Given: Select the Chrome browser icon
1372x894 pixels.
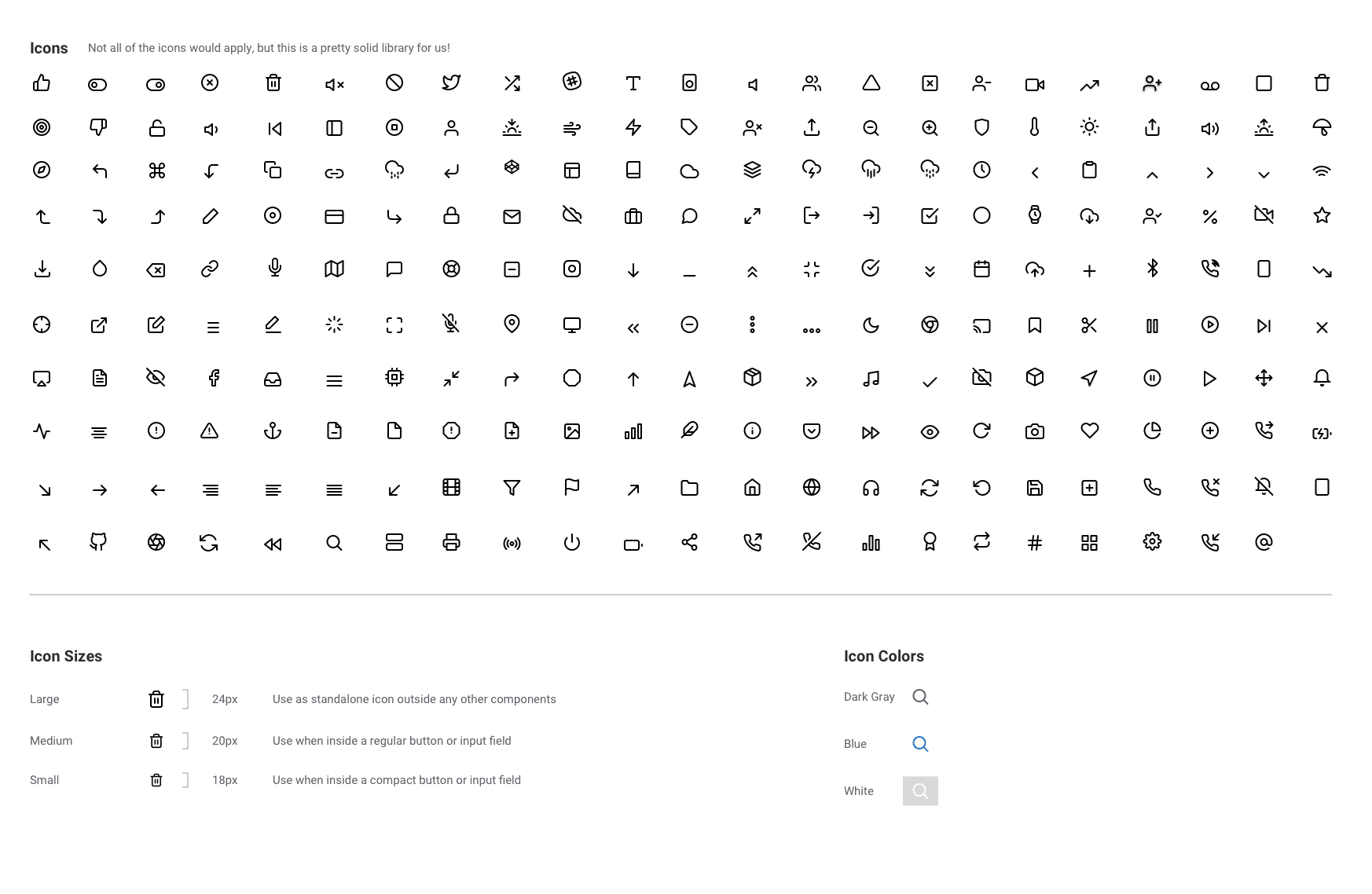Looking at the screenshot, I should pyautogui.click(x=929, y=324).
